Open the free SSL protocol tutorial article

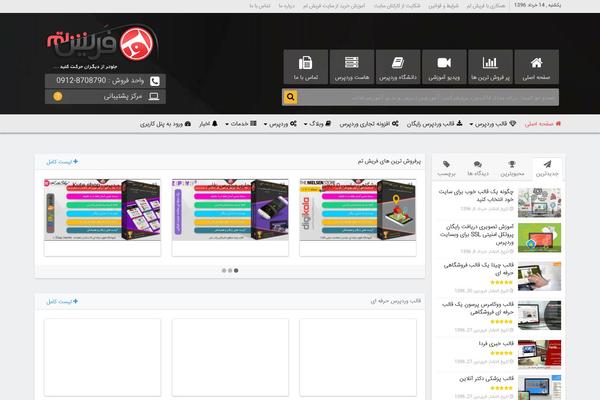[x=477, y=234]
